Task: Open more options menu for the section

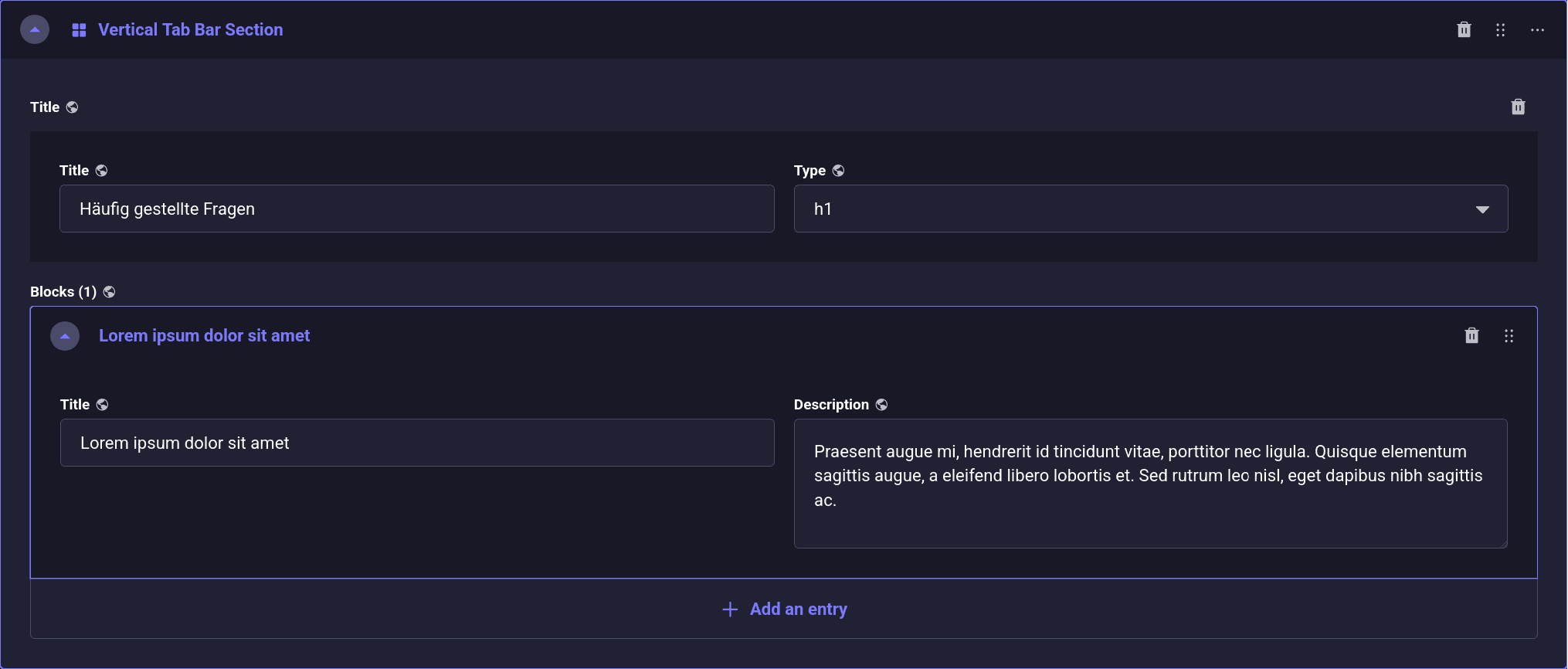Action: 1537,30
